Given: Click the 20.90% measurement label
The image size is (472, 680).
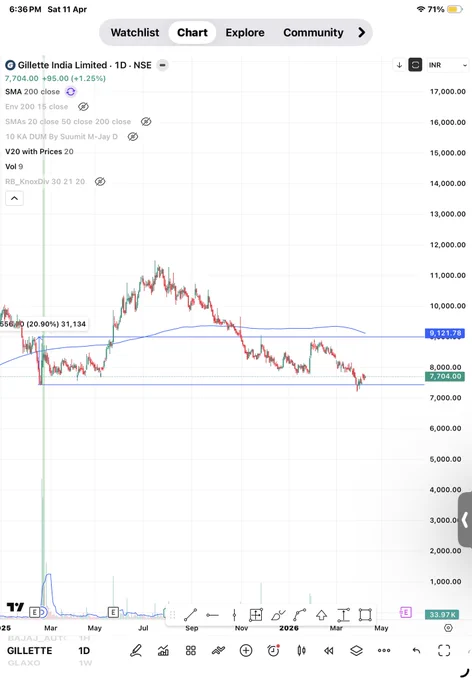Looking at the screenshot, I should (x=43, y=324).
